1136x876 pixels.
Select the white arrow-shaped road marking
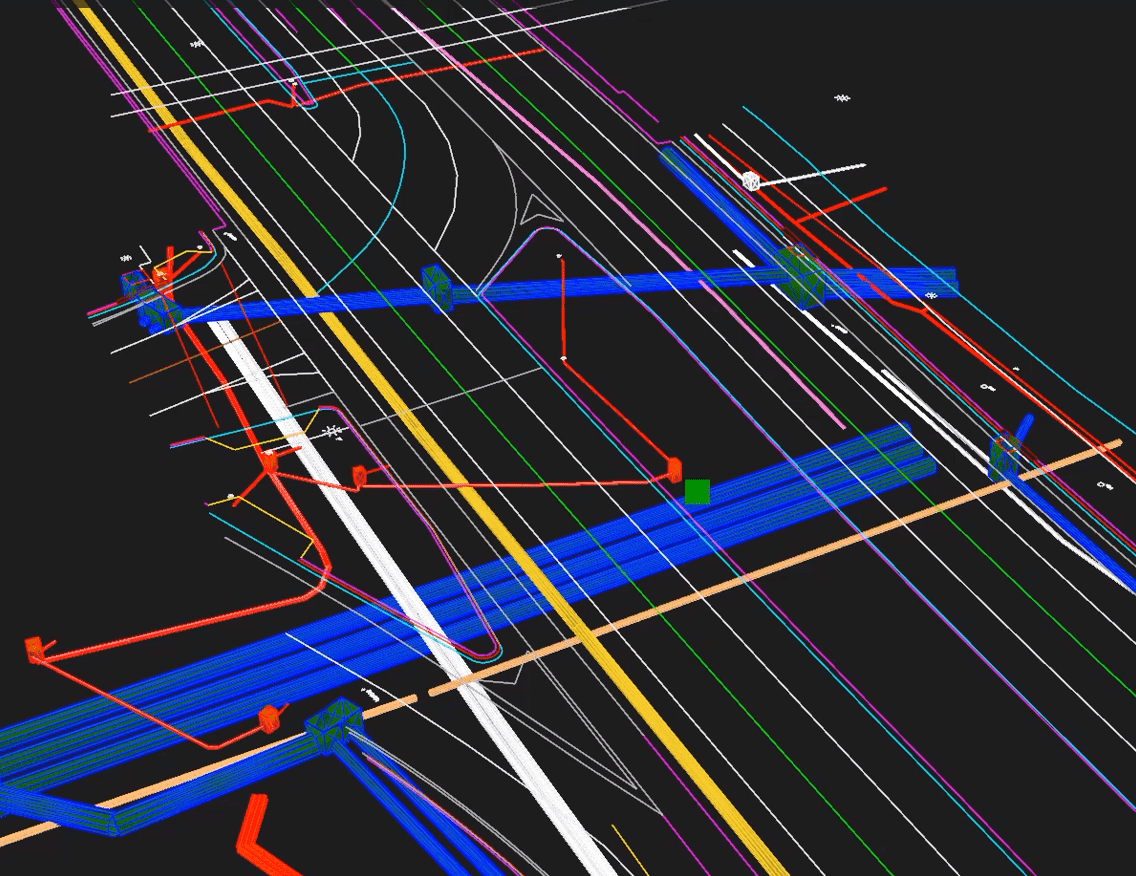[541, 208]
